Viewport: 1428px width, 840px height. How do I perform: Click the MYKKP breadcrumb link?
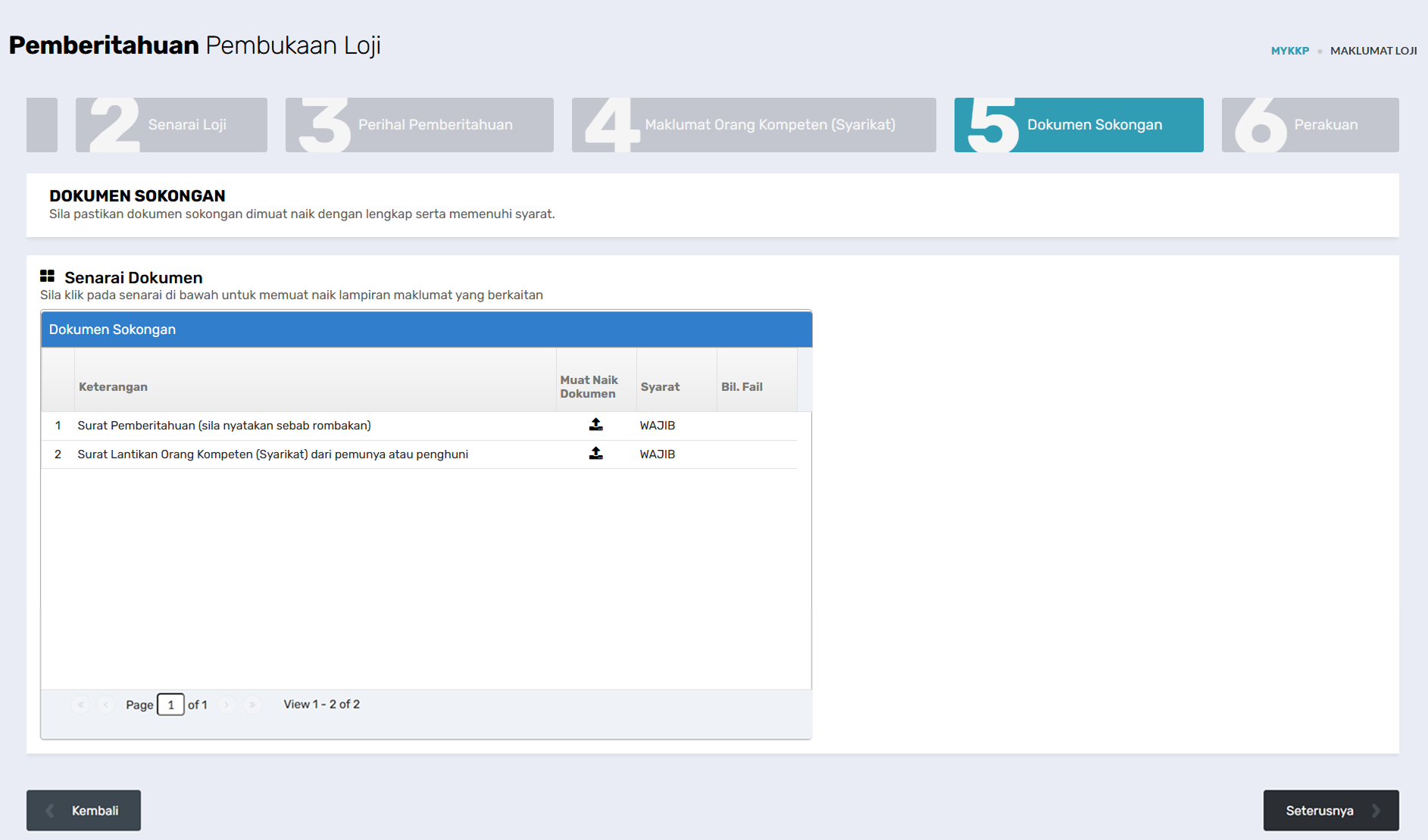(1290, 51)
